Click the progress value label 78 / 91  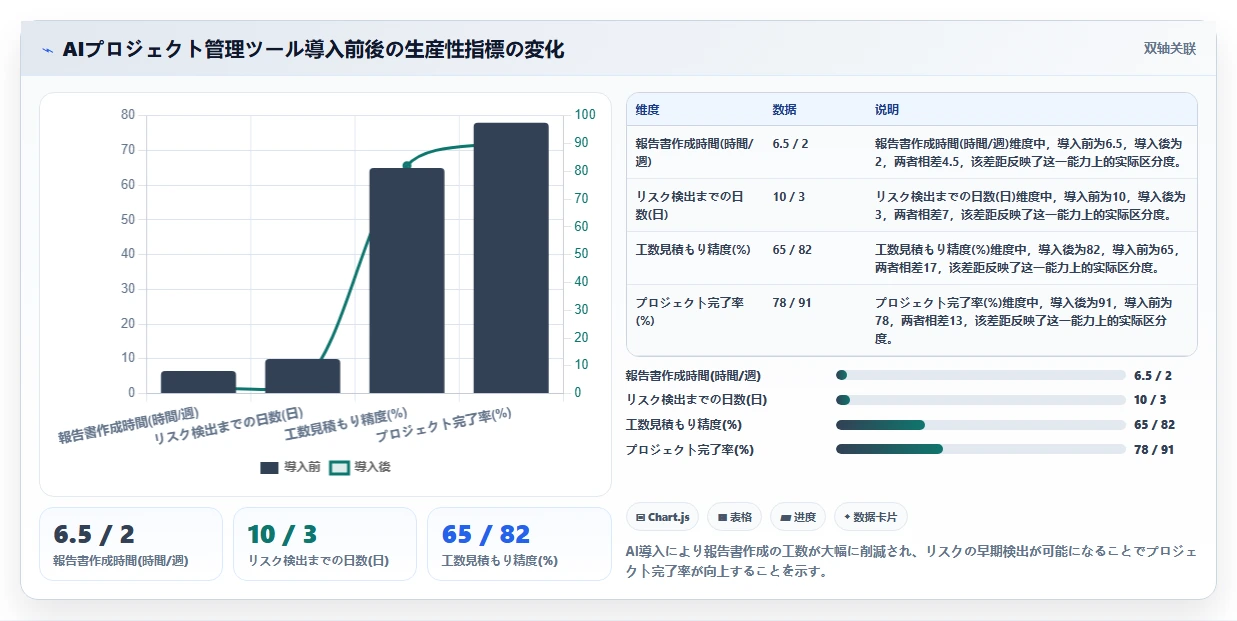(x=1154, y=450)
